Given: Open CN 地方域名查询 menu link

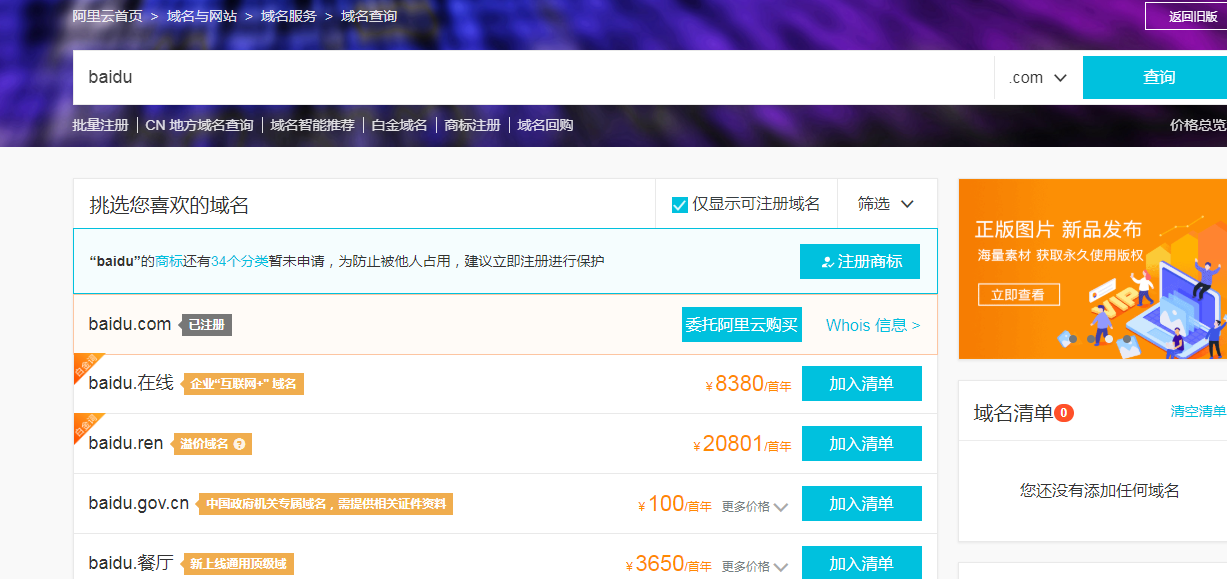Looking at the screenshot, I should (200, 125).
